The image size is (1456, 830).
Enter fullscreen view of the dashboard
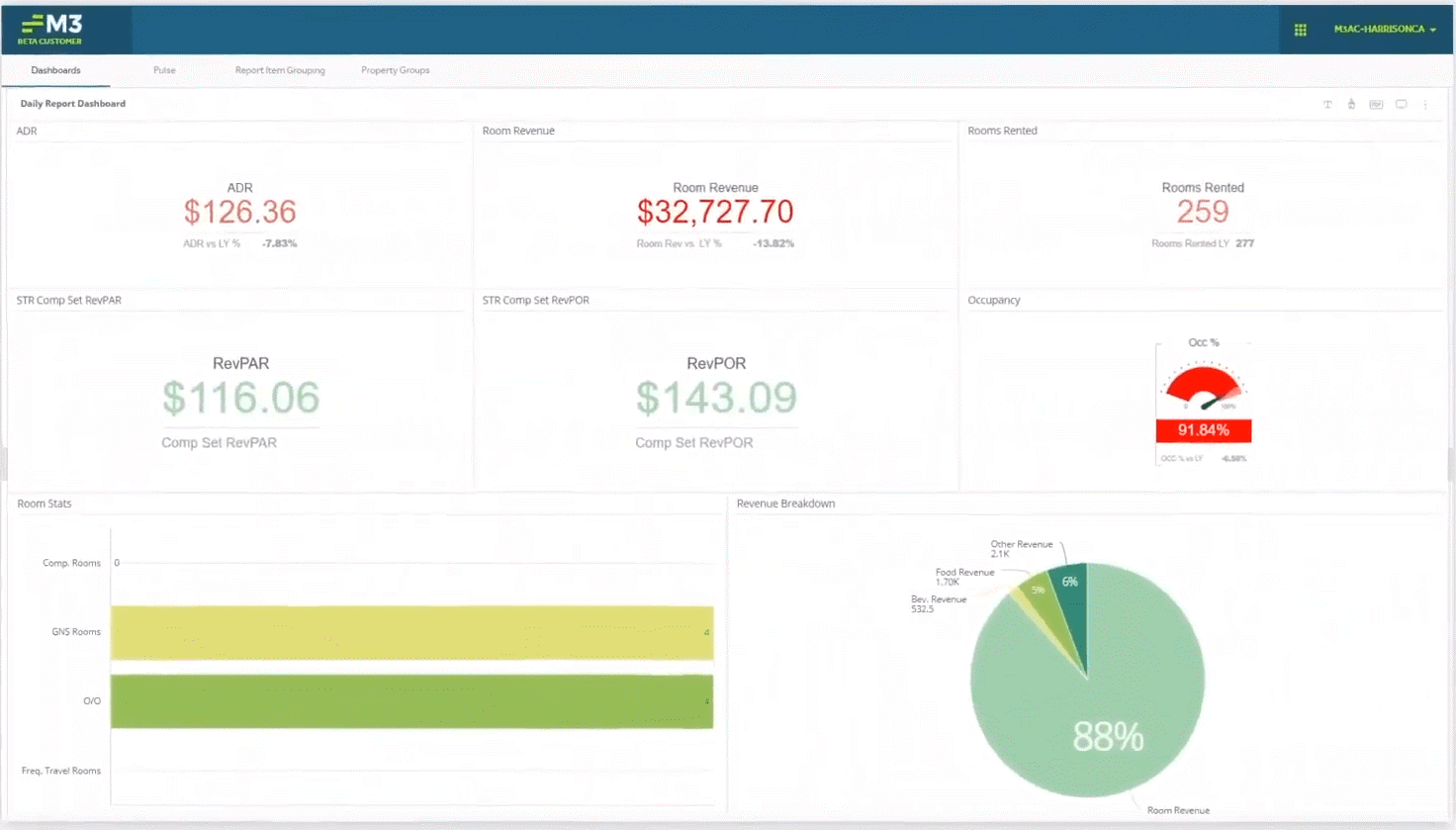(1401, 104)
